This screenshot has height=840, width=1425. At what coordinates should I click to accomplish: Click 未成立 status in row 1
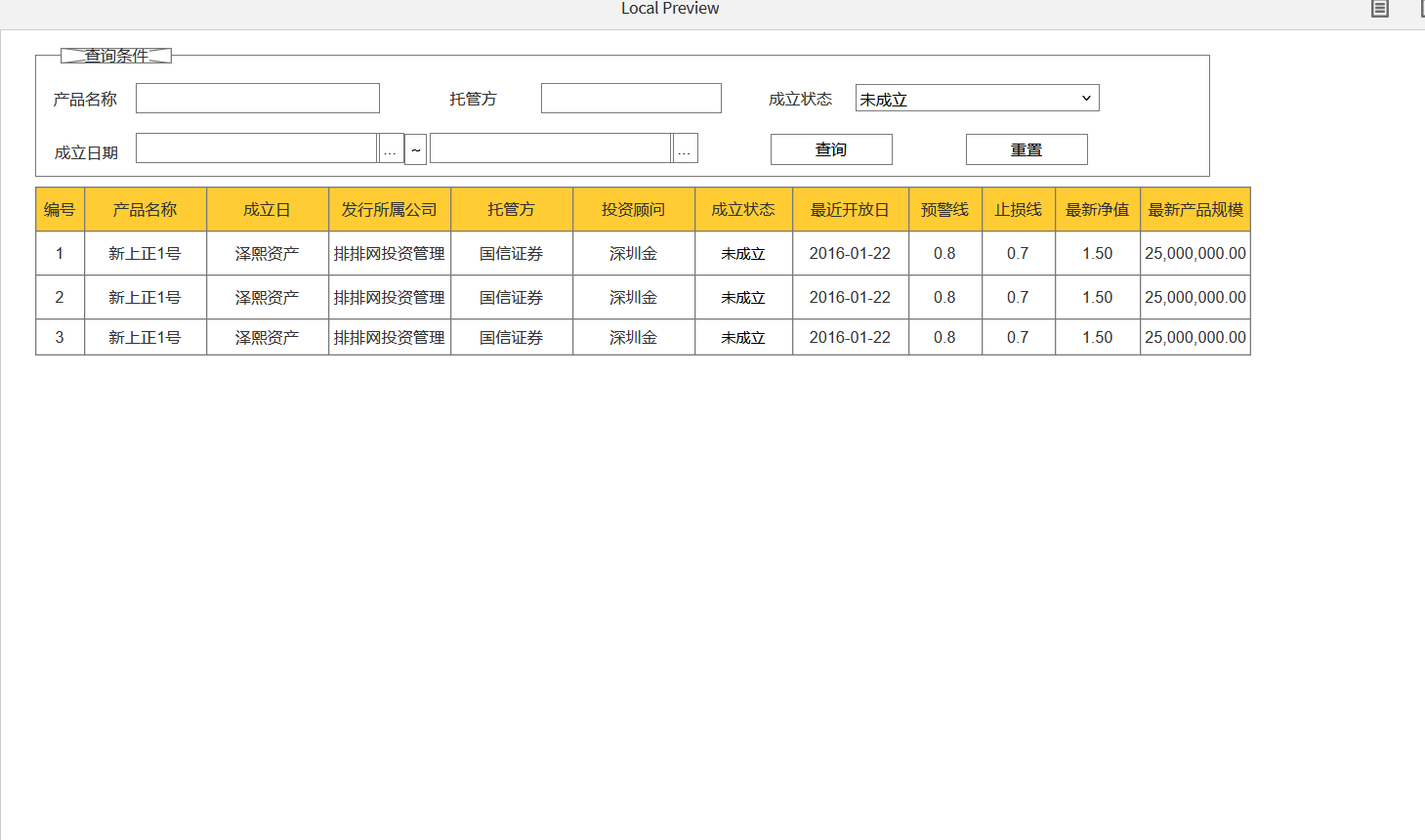pyautogui.click(x=743, y=254)
